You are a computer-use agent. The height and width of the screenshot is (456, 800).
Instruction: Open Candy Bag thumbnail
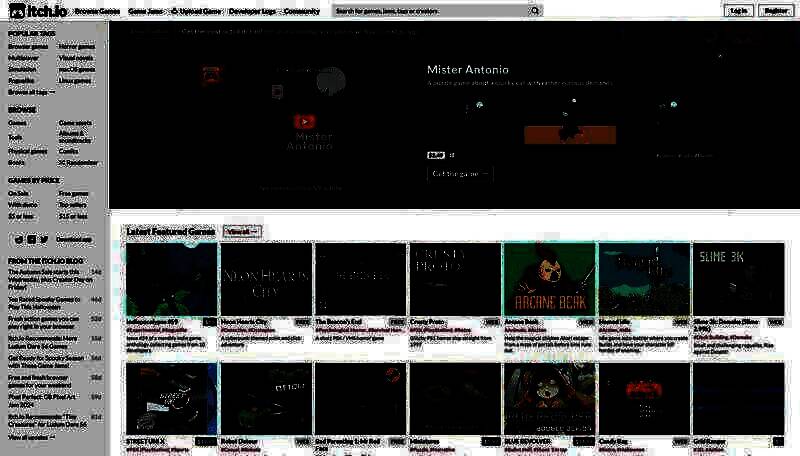tap(644, 398)
